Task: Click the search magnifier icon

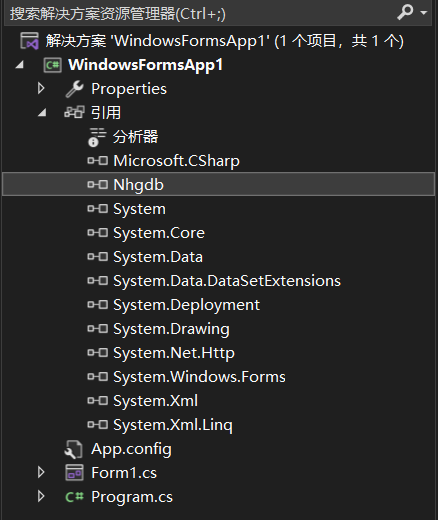Action: coord(405,12)
